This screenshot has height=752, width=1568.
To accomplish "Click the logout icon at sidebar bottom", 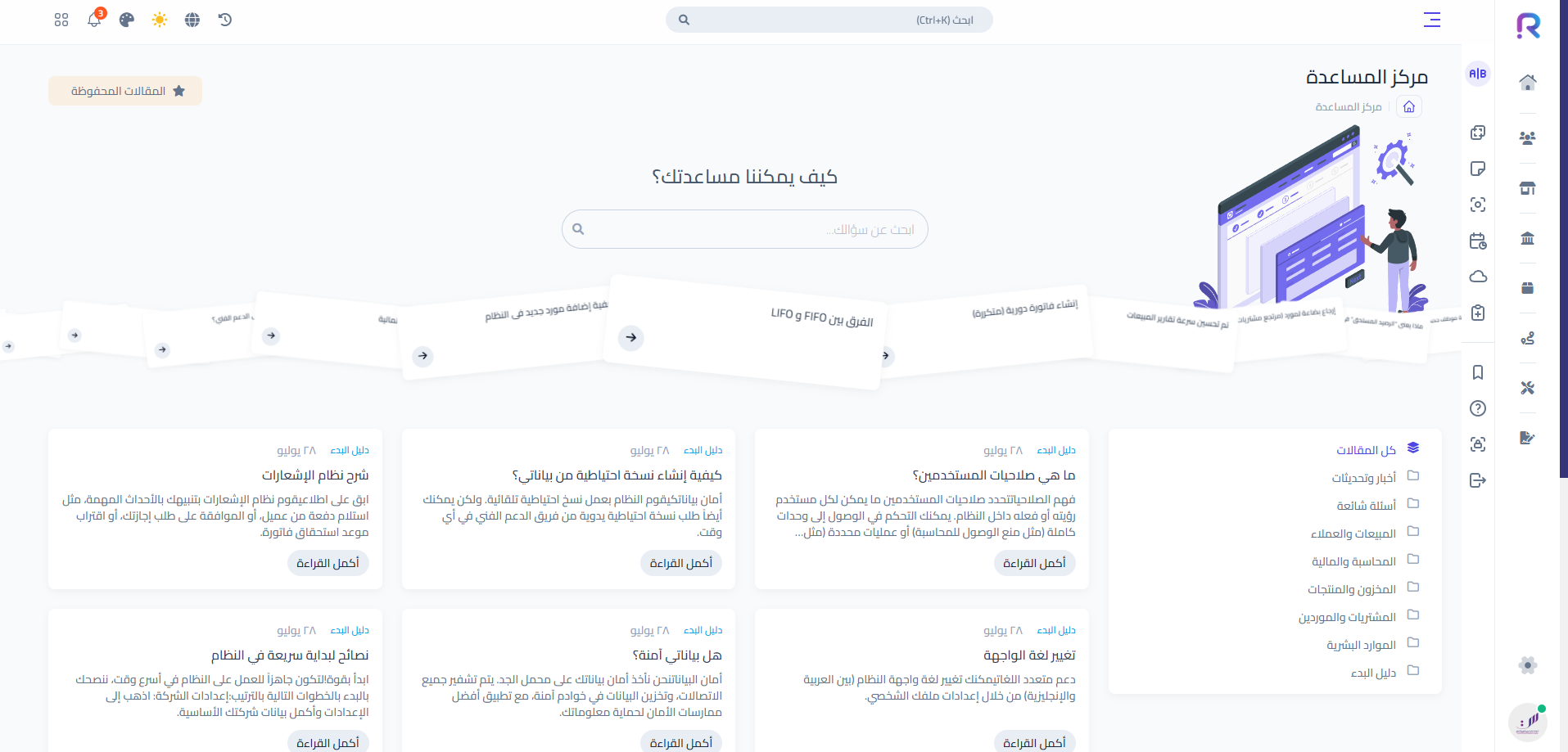I will click(x=1478, y=480).
